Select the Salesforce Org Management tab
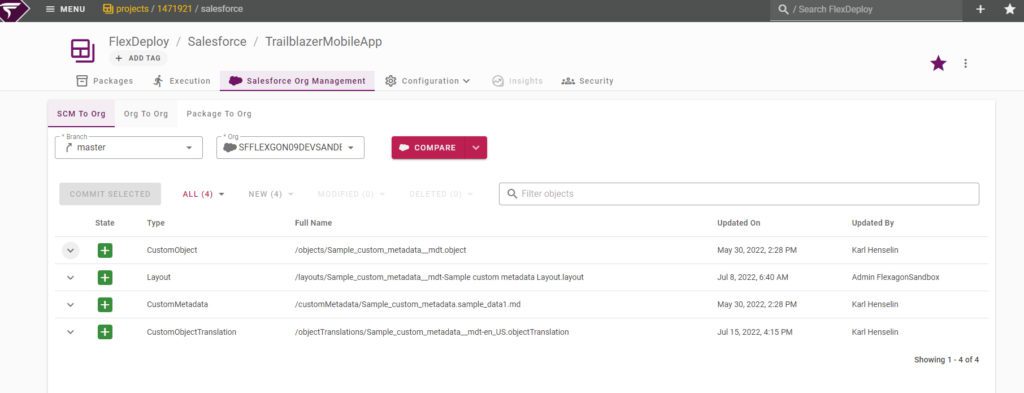Screen dimensions: 1024x393 (x=297, y=81)
